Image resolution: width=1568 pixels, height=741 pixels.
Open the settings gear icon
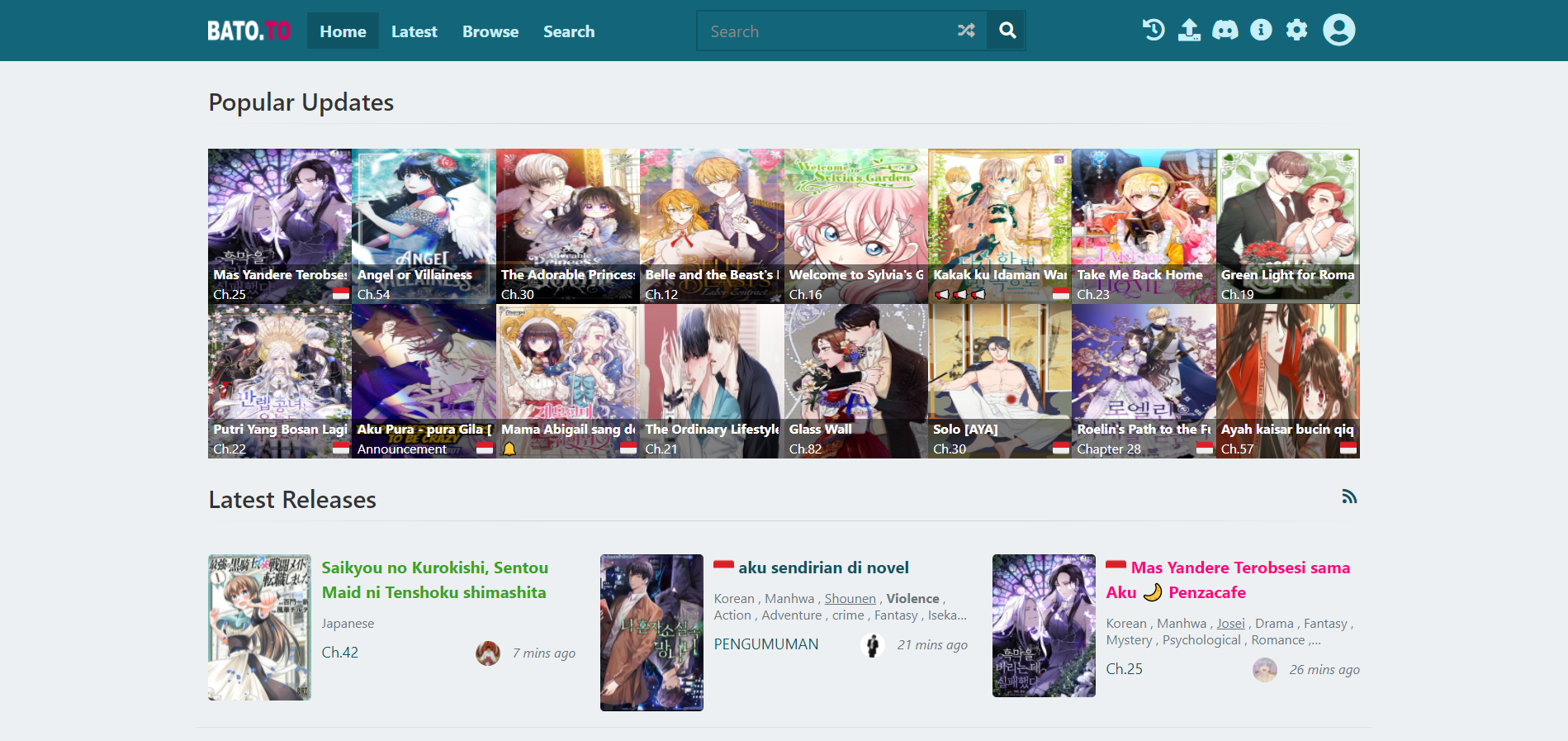[1297, 31]
